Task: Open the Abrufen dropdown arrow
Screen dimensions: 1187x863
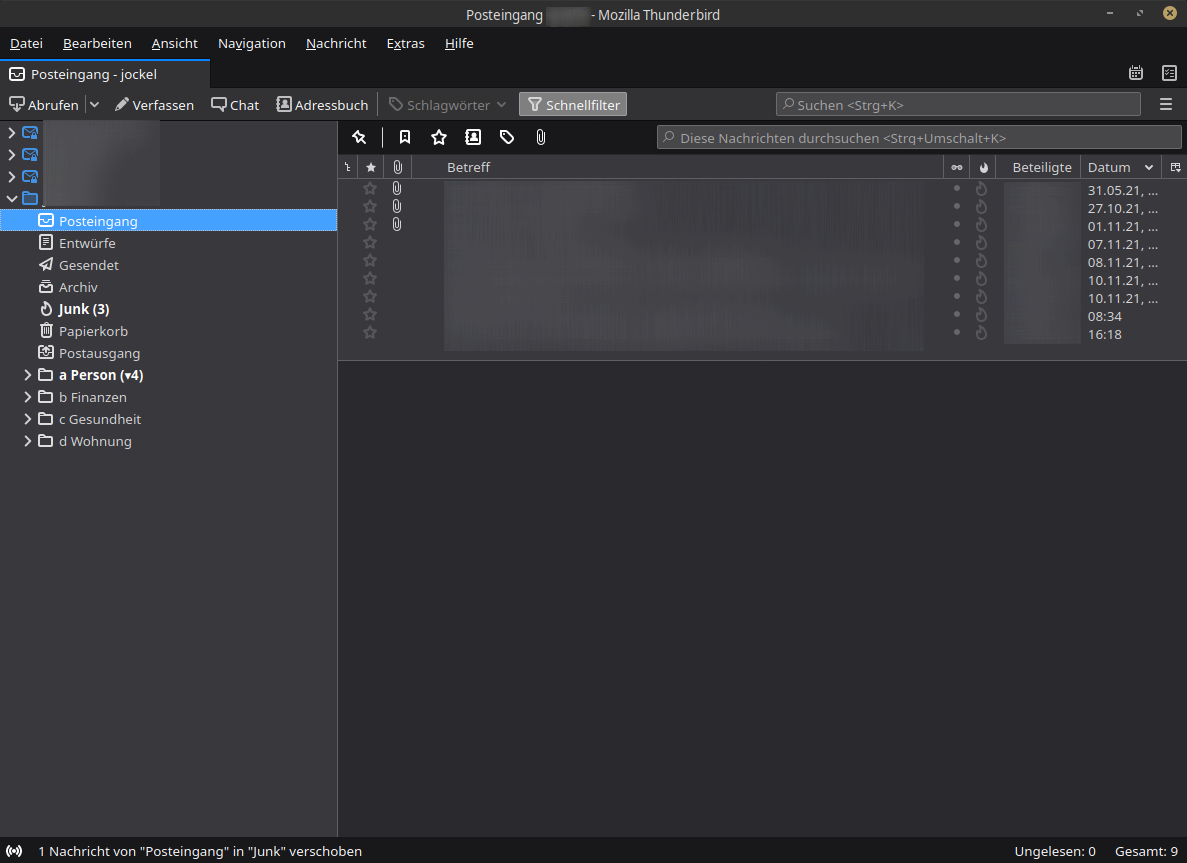Action: tap(94, 104)
